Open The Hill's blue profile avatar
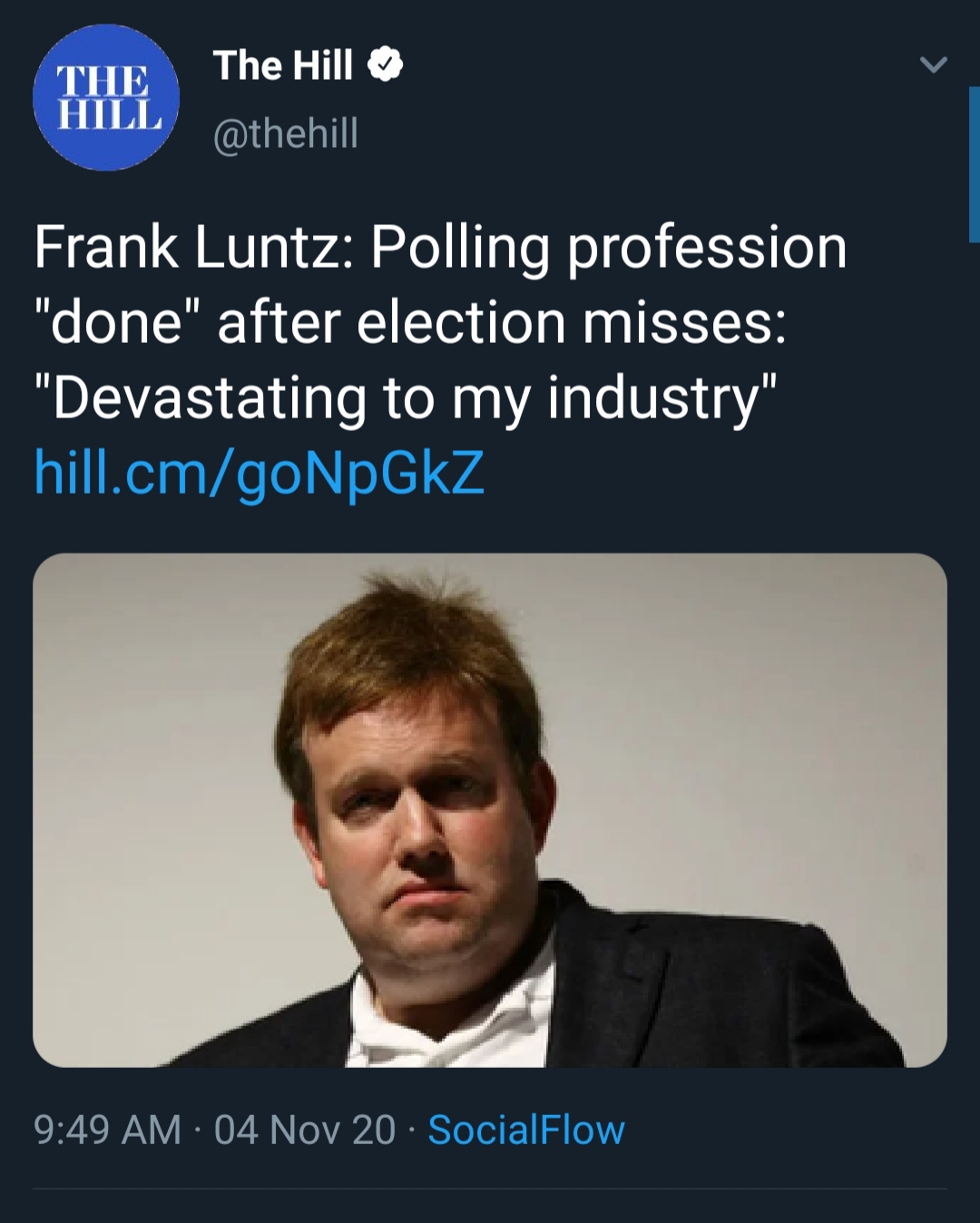The width and height of the screenshot is (980, 1223). tap(106, 97)
